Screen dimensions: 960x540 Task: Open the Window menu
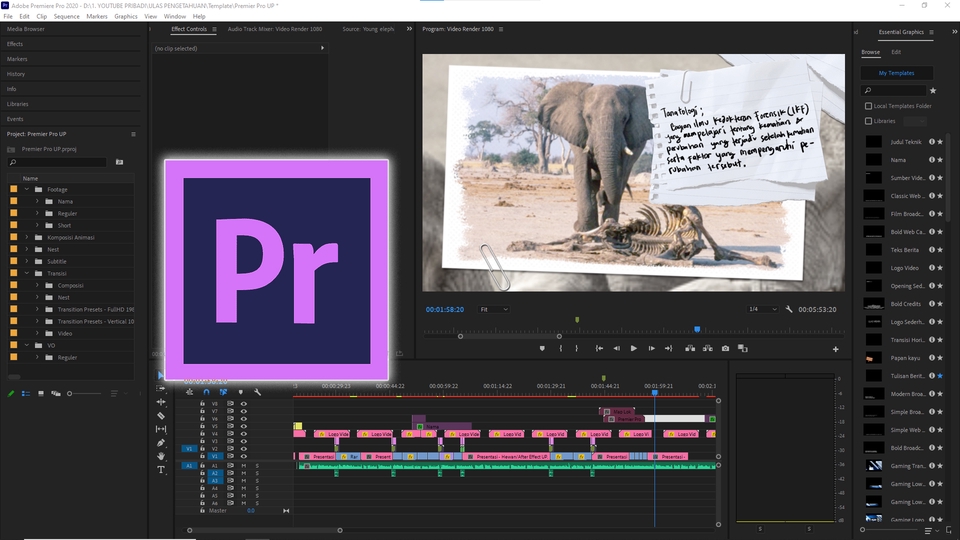point(174,17)
